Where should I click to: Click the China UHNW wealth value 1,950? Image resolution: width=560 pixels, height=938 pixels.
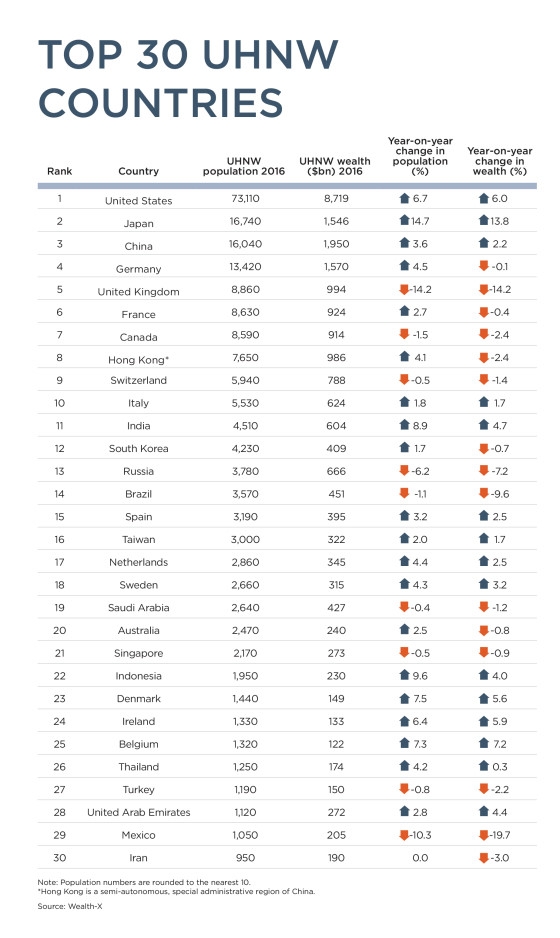pos(336,244)
